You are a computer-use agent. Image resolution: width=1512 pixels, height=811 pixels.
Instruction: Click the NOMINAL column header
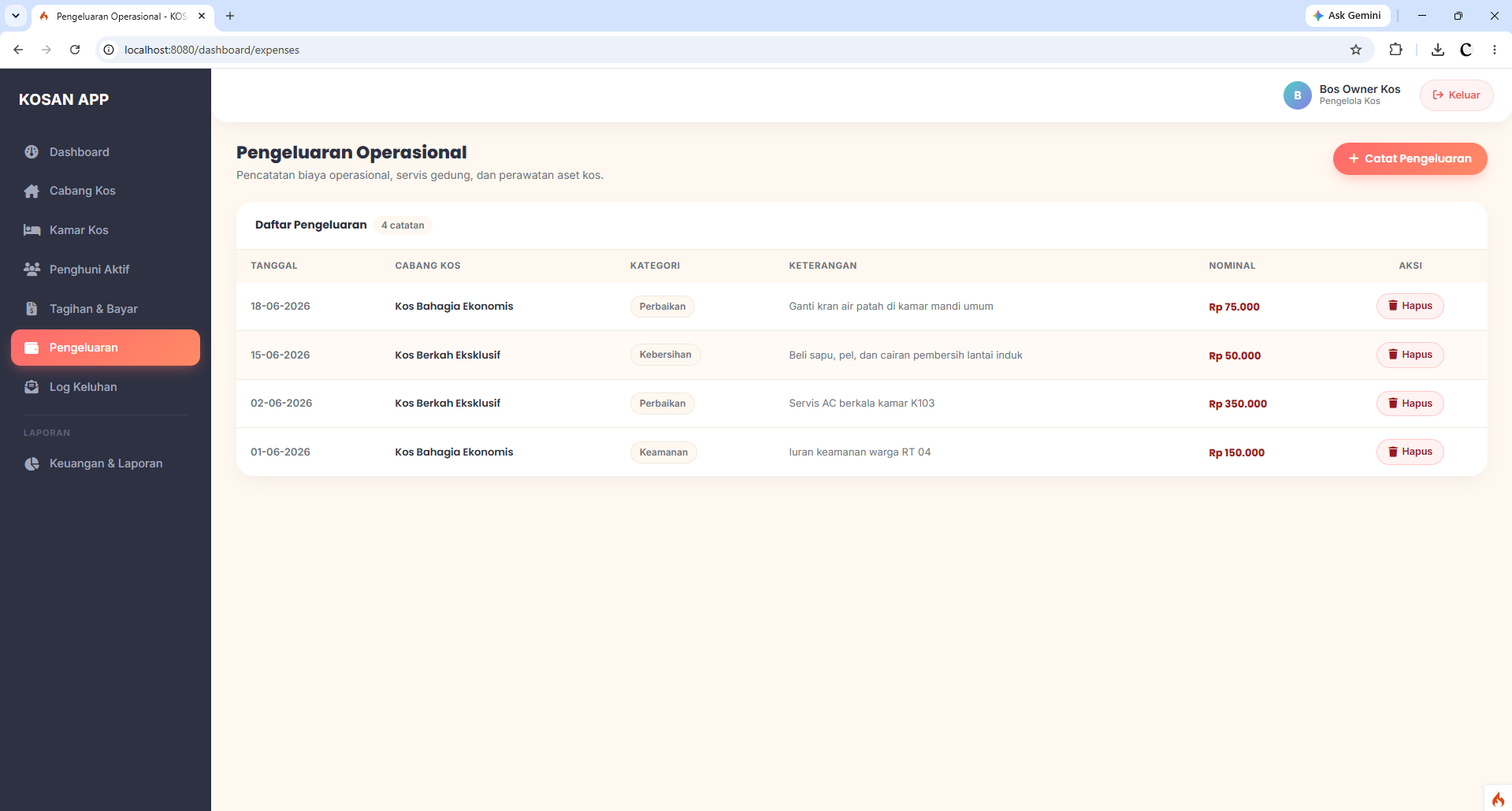click(1232, 266)
